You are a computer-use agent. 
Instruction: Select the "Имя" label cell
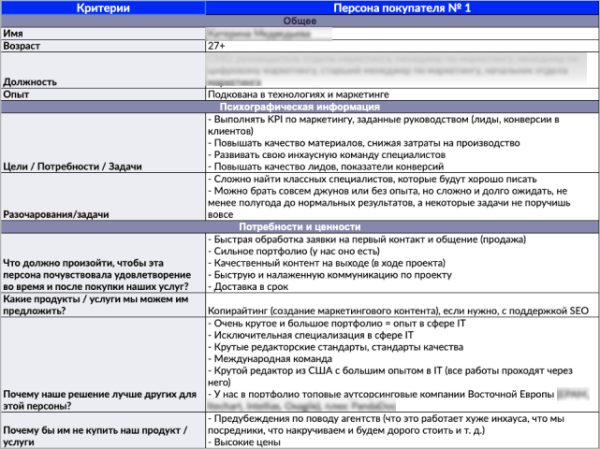[x=103, y=33]
